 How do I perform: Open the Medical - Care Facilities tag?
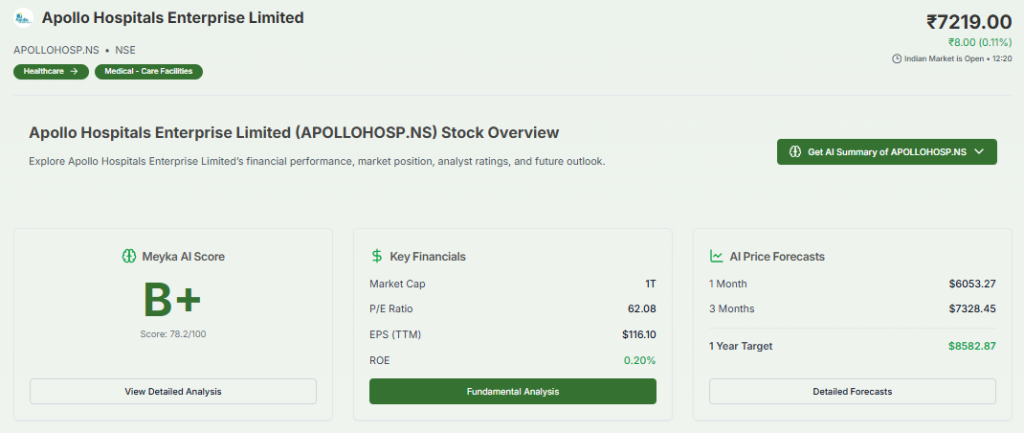pyautogui.click(x=149, y=71)
